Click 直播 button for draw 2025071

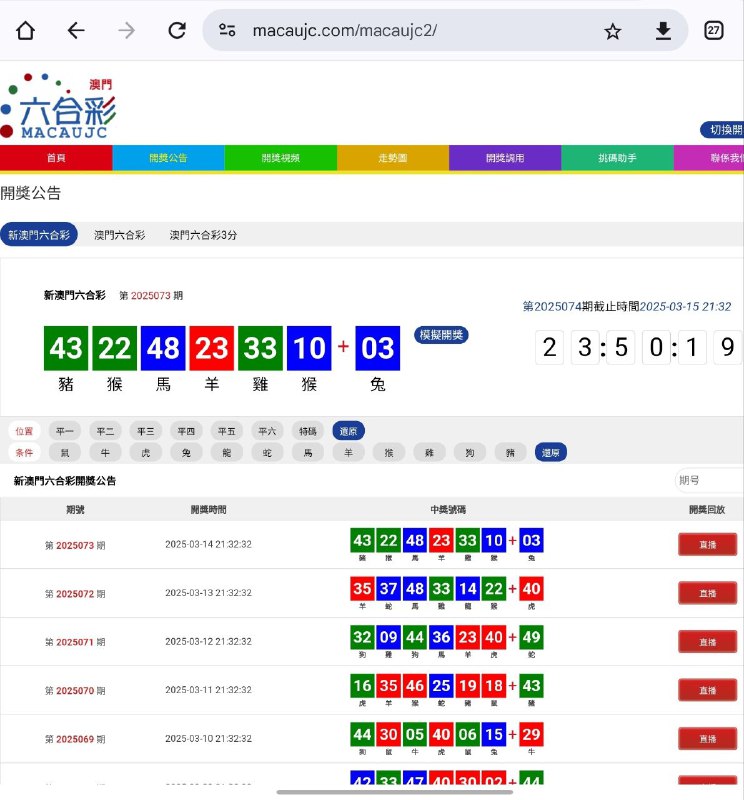(707, 641)
